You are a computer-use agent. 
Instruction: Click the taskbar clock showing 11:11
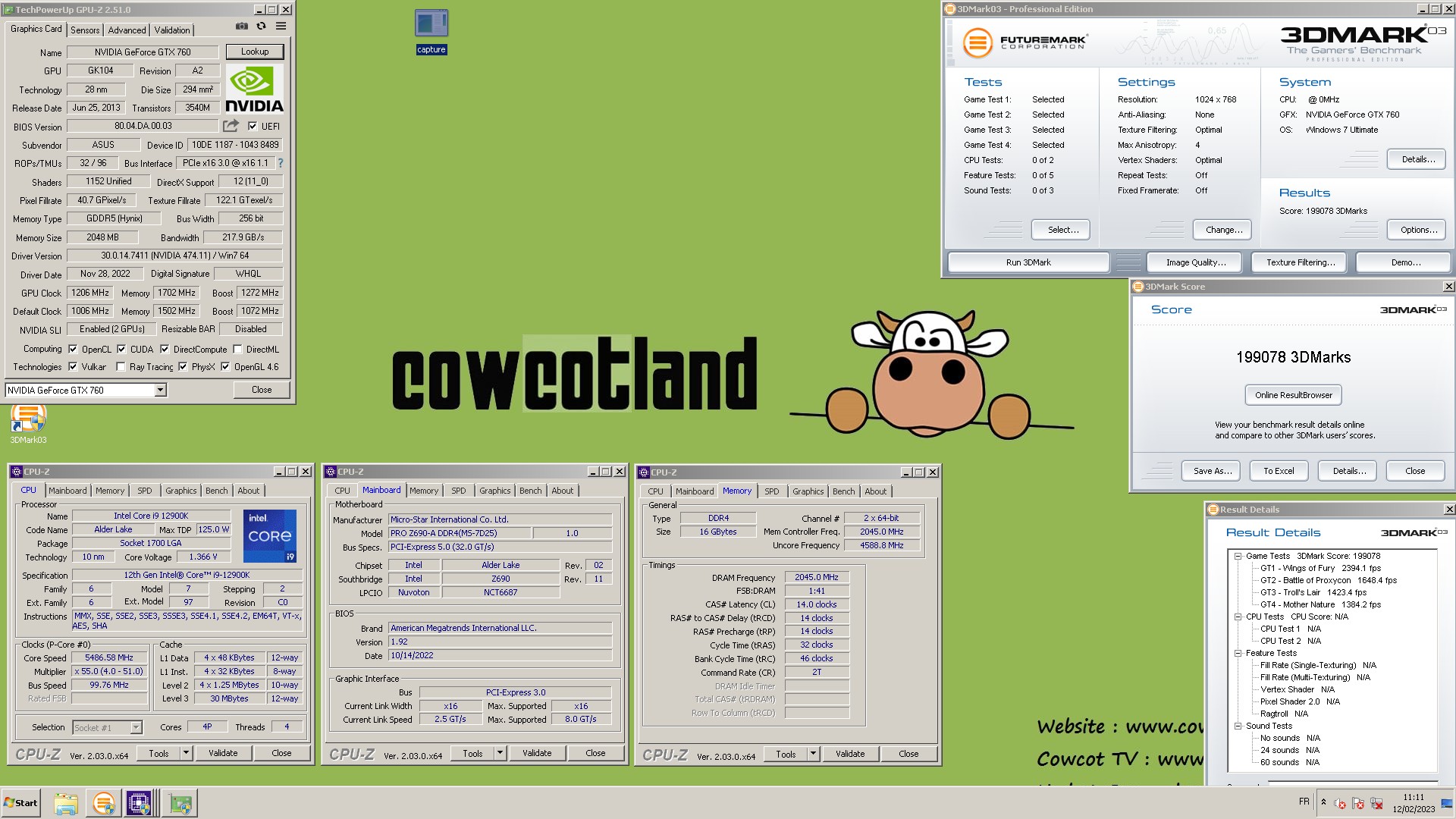pos(1414,803)
